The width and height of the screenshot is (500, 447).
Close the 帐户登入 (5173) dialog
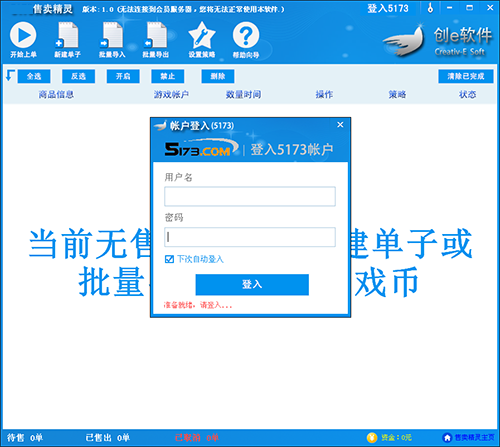[340, 125]
